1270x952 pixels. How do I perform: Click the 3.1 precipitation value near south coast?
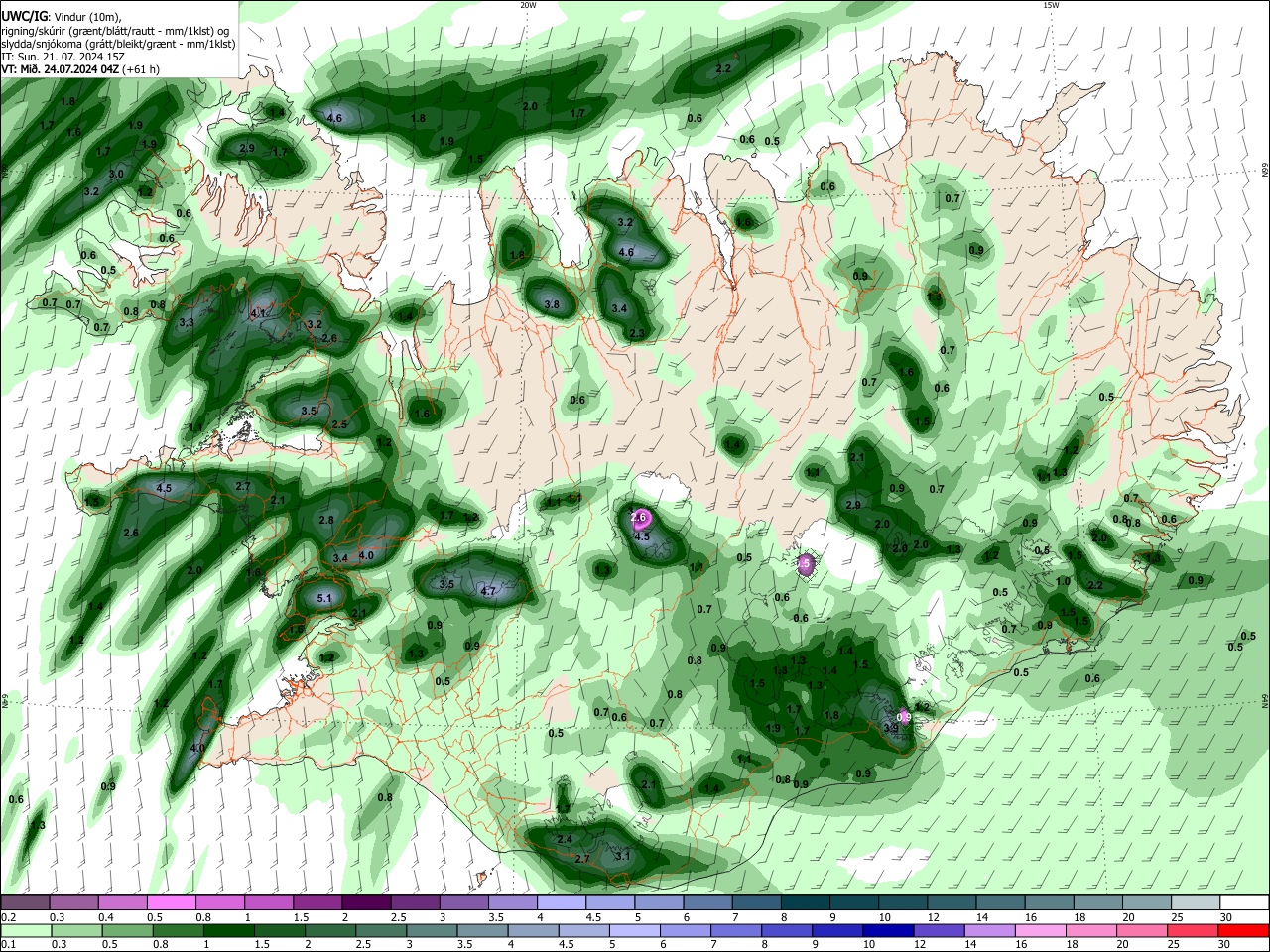point(623,855)
